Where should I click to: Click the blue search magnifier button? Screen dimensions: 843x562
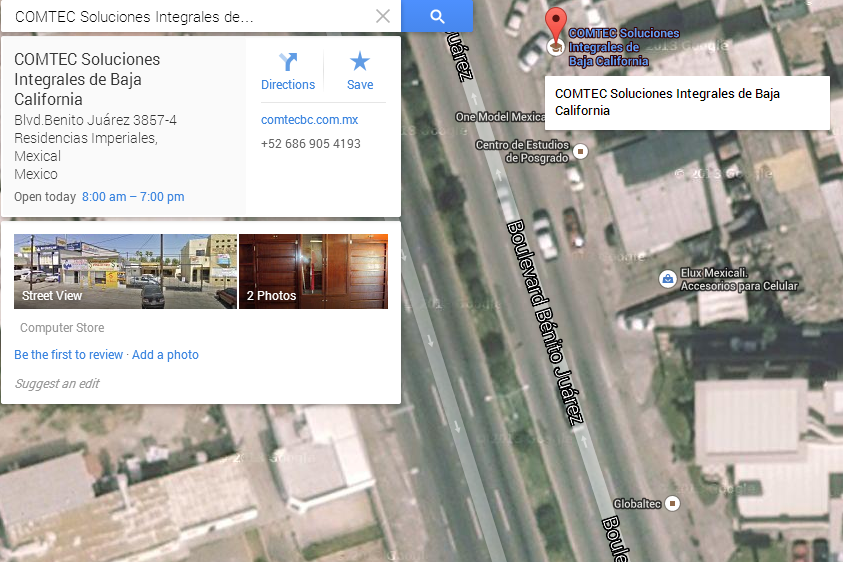coord(437,16)
